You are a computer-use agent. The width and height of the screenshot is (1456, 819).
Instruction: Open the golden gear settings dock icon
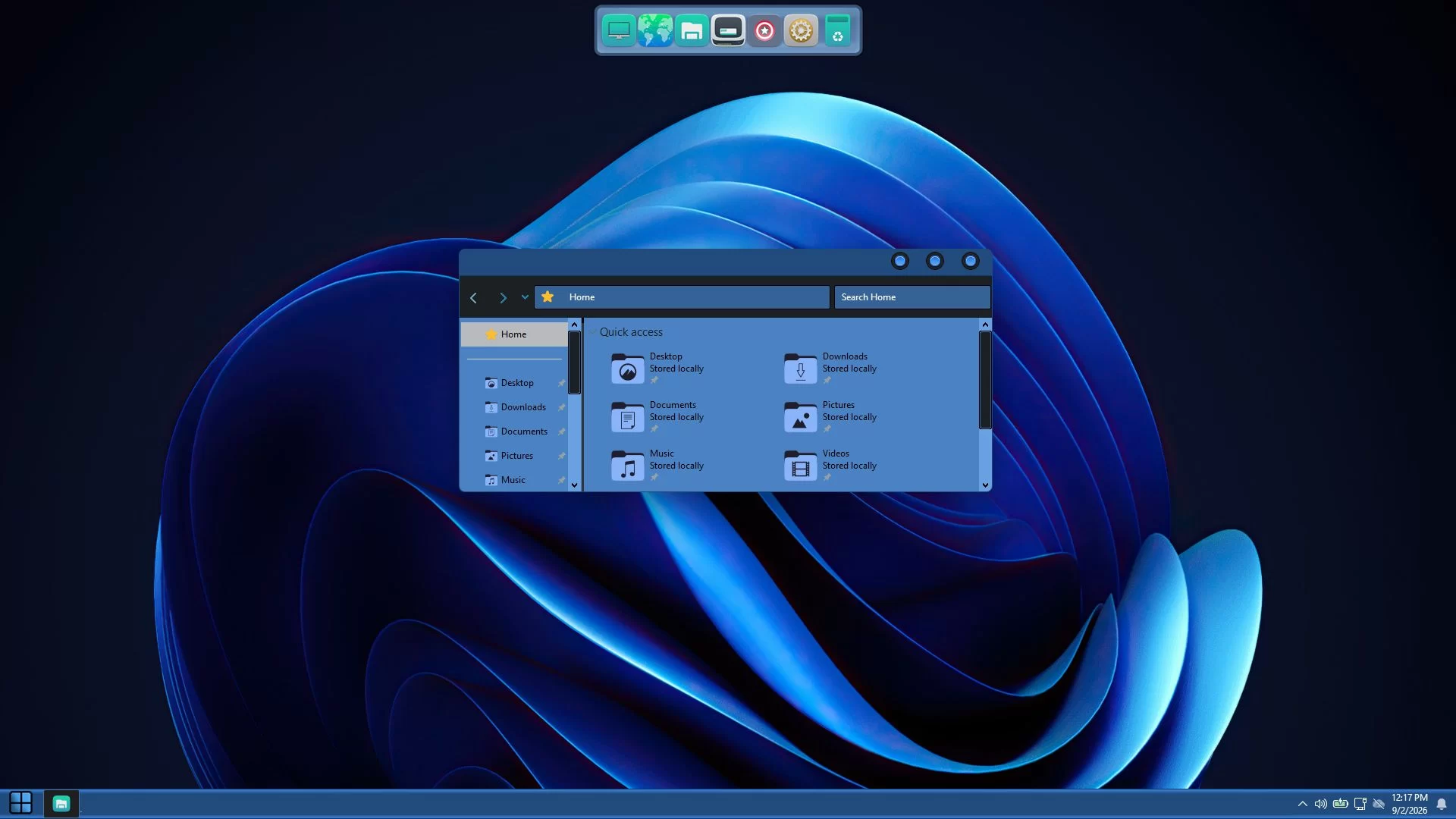coord(801,31)
